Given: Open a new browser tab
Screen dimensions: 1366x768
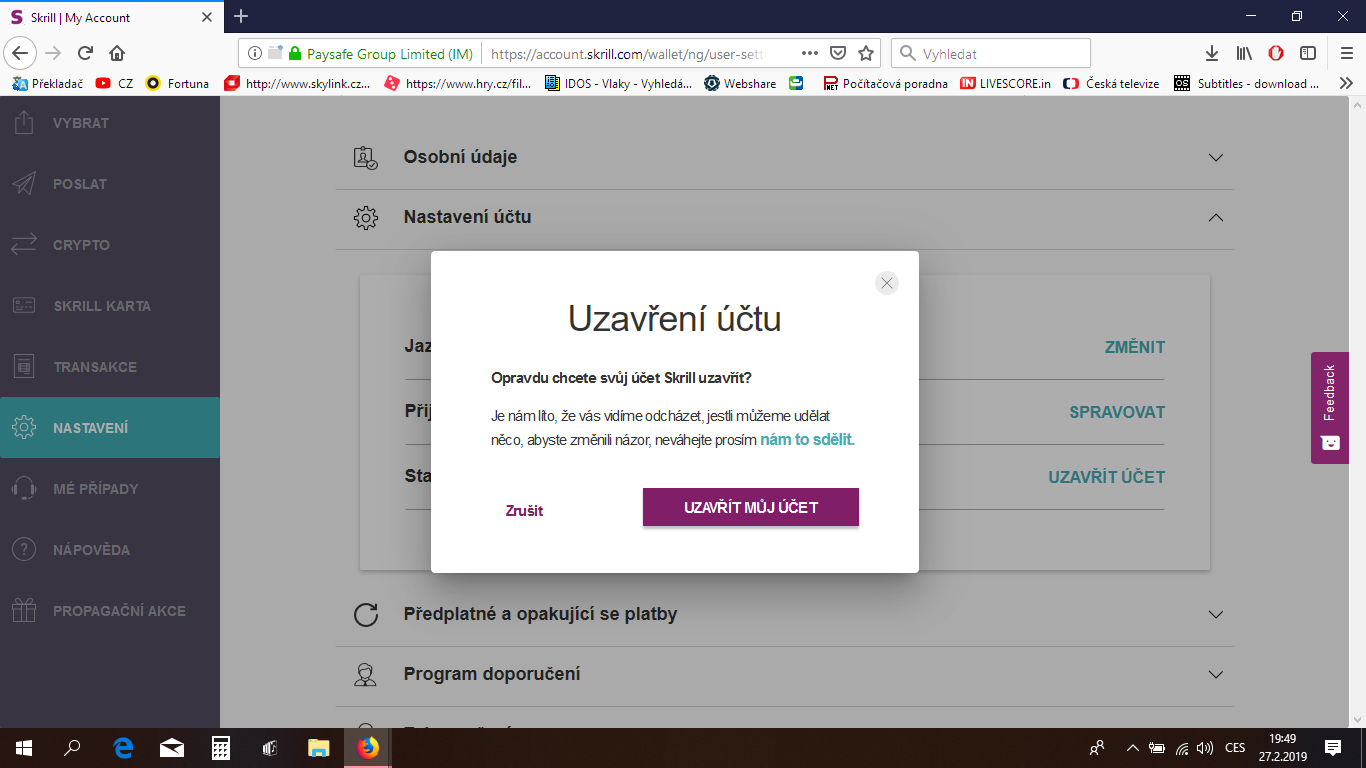Looking at the screenshot, I should tap(240, 16).
